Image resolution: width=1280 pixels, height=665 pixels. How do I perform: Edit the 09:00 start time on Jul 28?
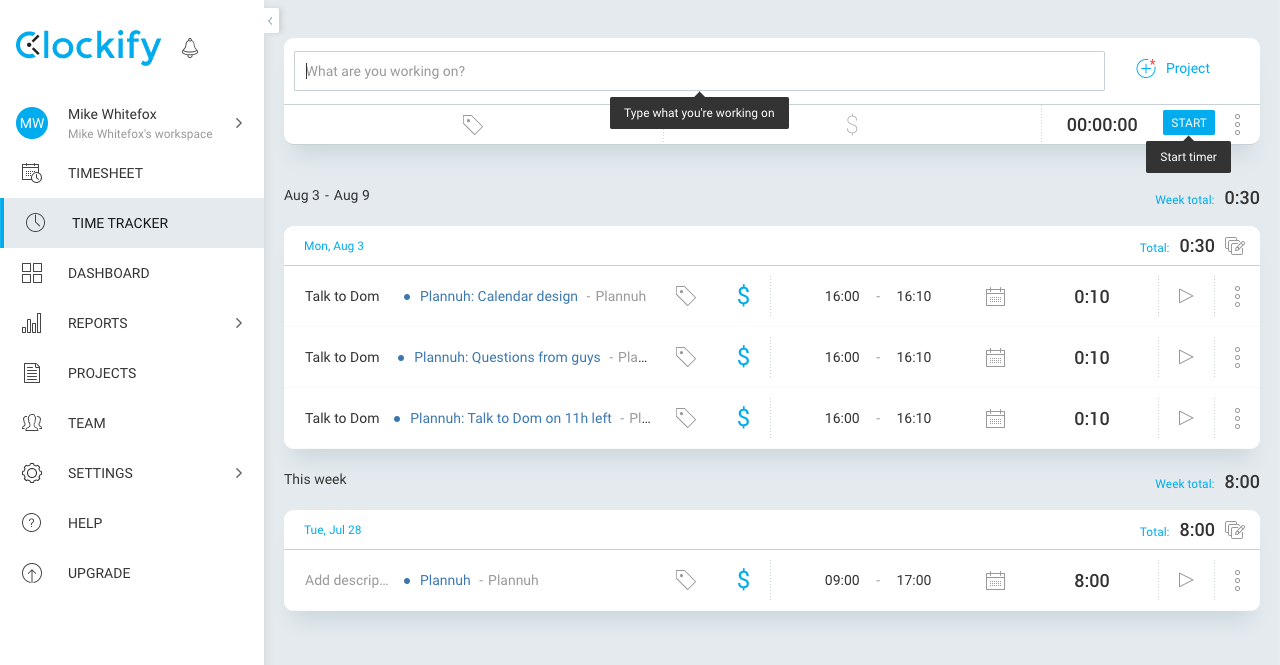(x=842, y=580)
